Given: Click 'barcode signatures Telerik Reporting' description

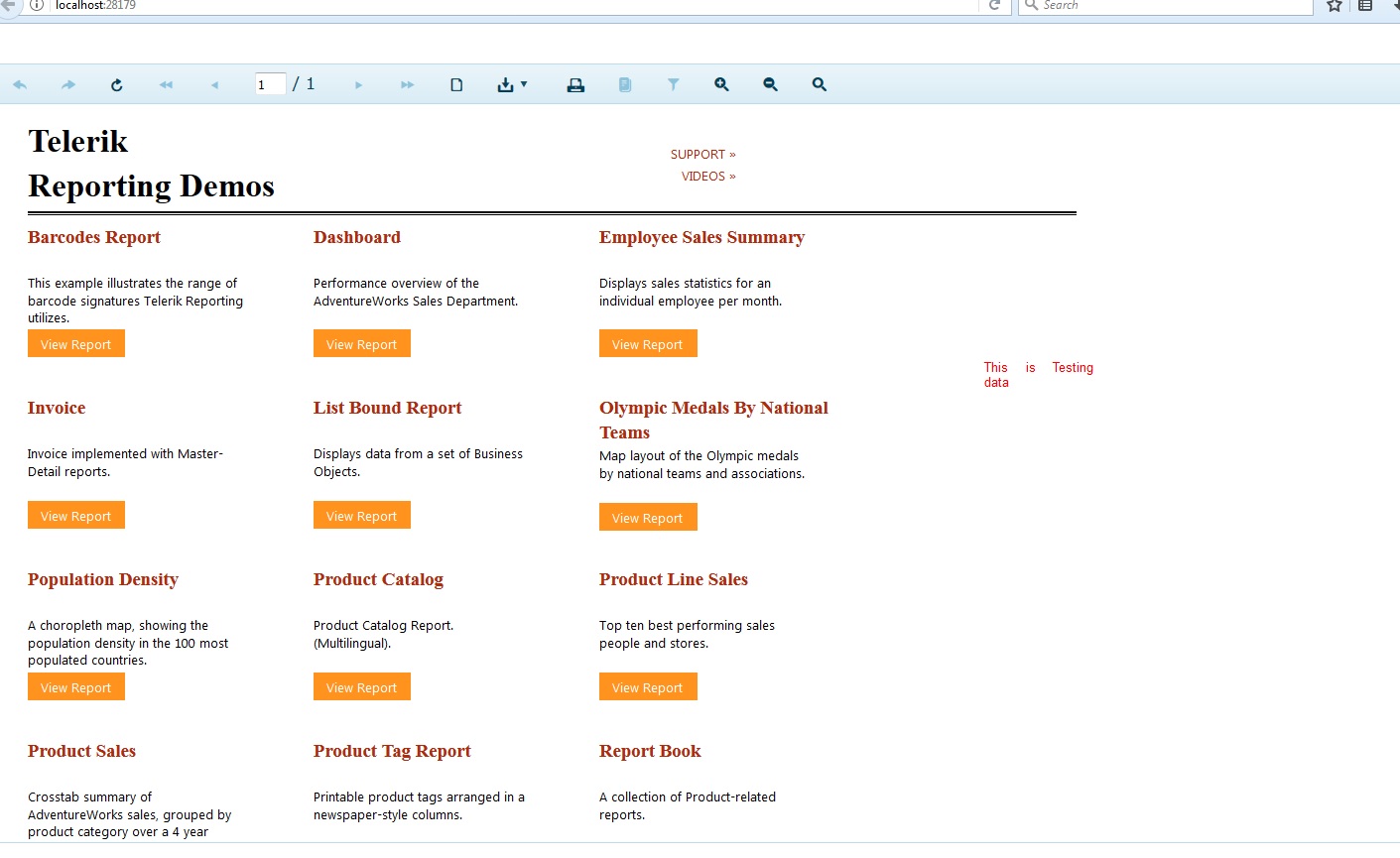Looking at the screenshot, I should [x=135, y=301].
